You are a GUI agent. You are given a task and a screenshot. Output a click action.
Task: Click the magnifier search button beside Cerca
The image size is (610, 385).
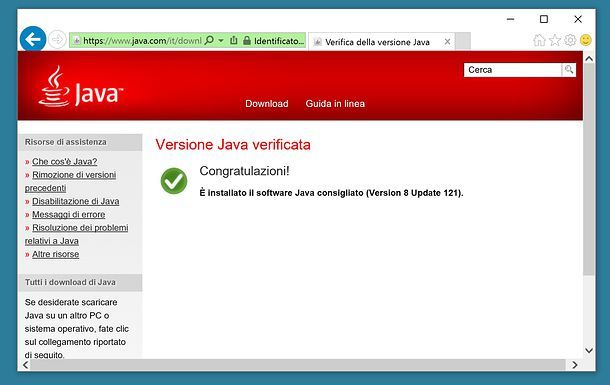pyautogui.click(x=569, y=70)
